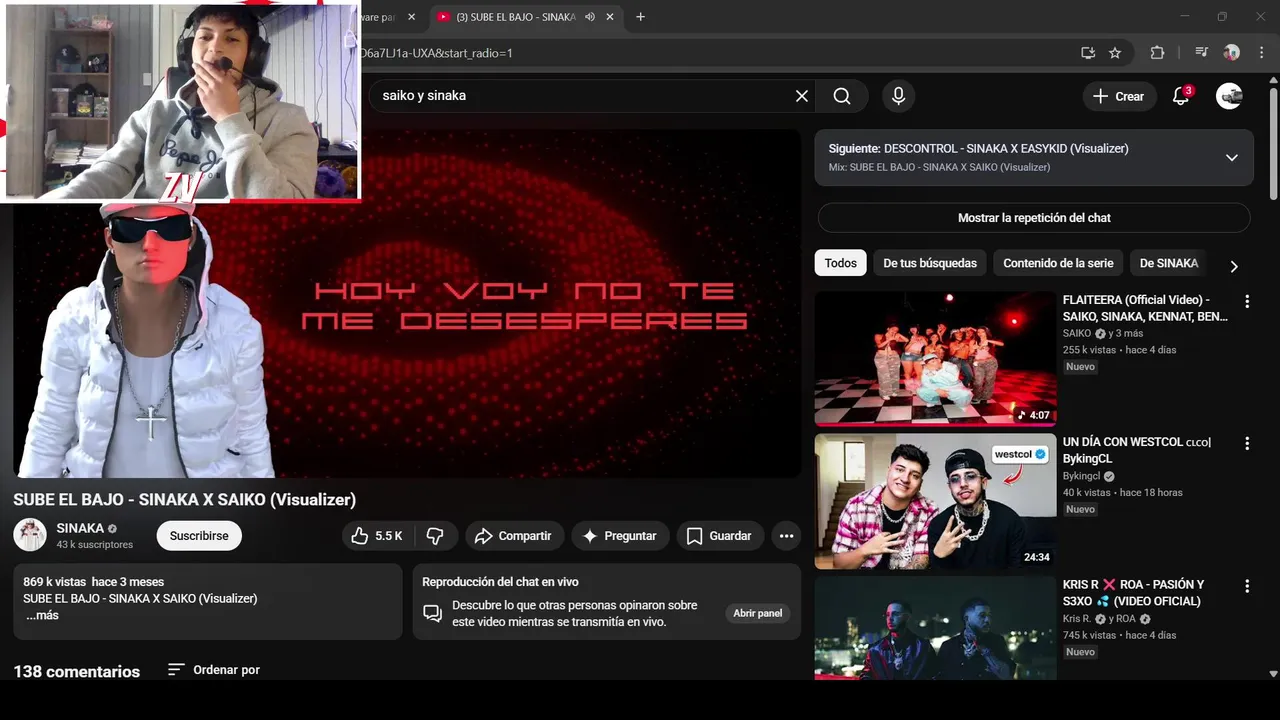Image resolution: width=1280 pixels, height=720 pixels.
Task: Close the SUBE EL BAJO tab
Action: pyautogui.click(x=610, y=17)
